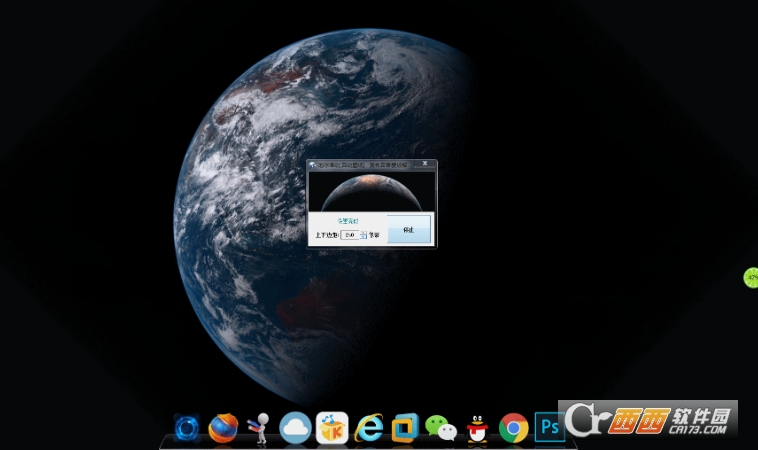Launch the blue glowing ring app
The image size is (758, 450).
coord(187,428)
